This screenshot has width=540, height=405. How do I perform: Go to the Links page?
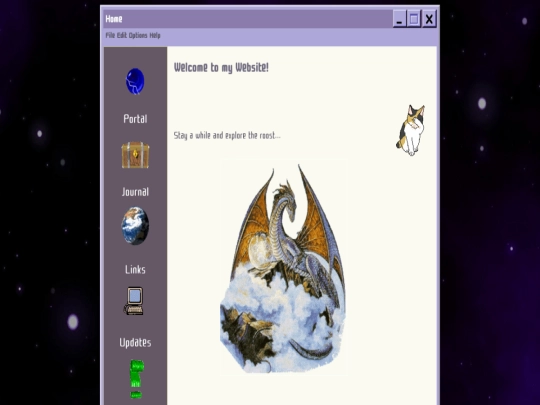(135, 269)
